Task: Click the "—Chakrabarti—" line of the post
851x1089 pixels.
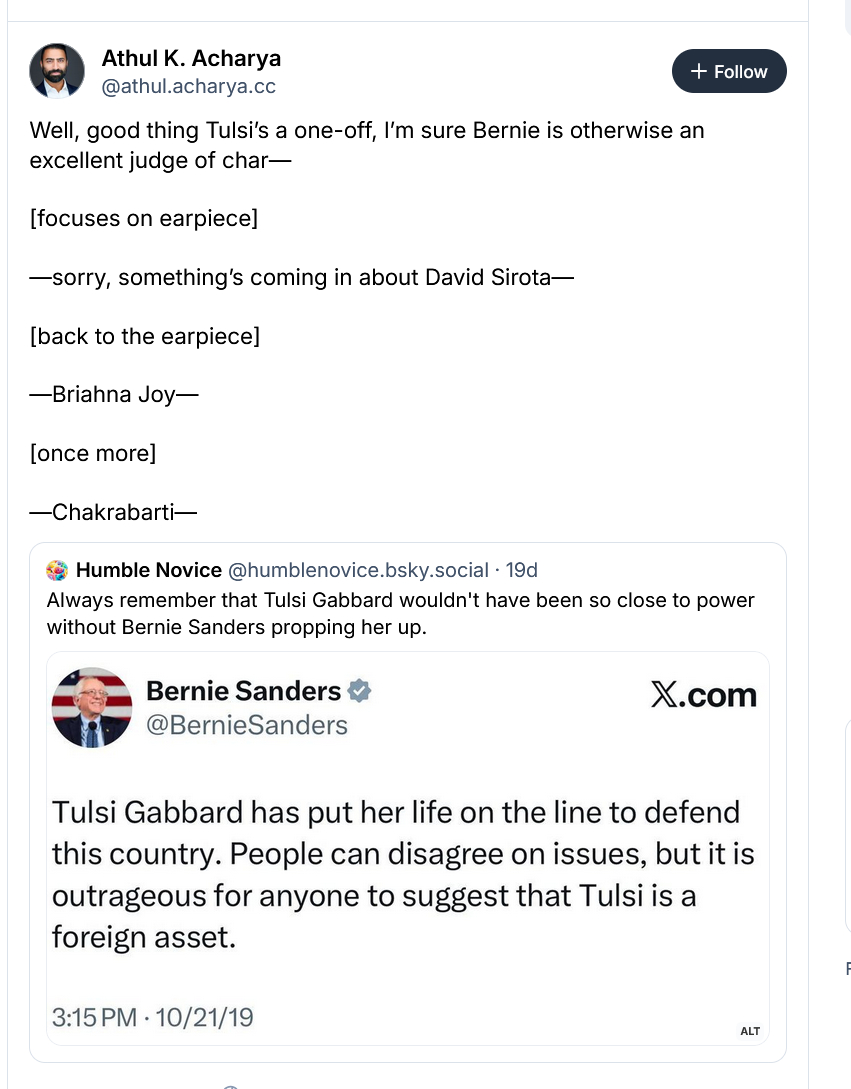Action: (113, 512)
